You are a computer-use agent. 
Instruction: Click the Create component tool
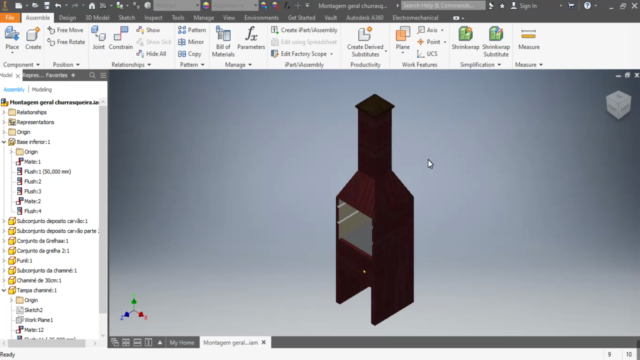click(x=33, y=39)
